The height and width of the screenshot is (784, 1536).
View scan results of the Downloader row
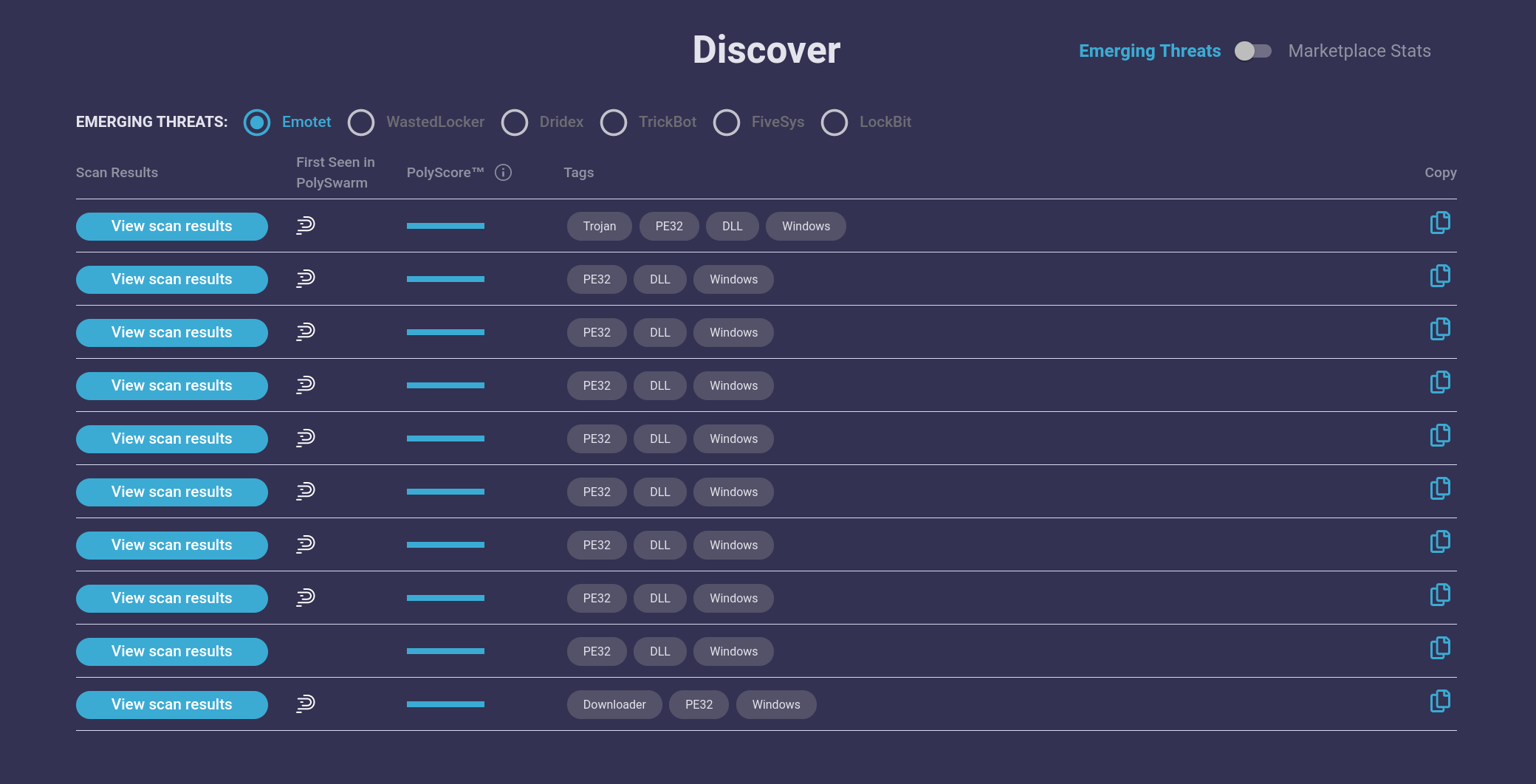172,705
